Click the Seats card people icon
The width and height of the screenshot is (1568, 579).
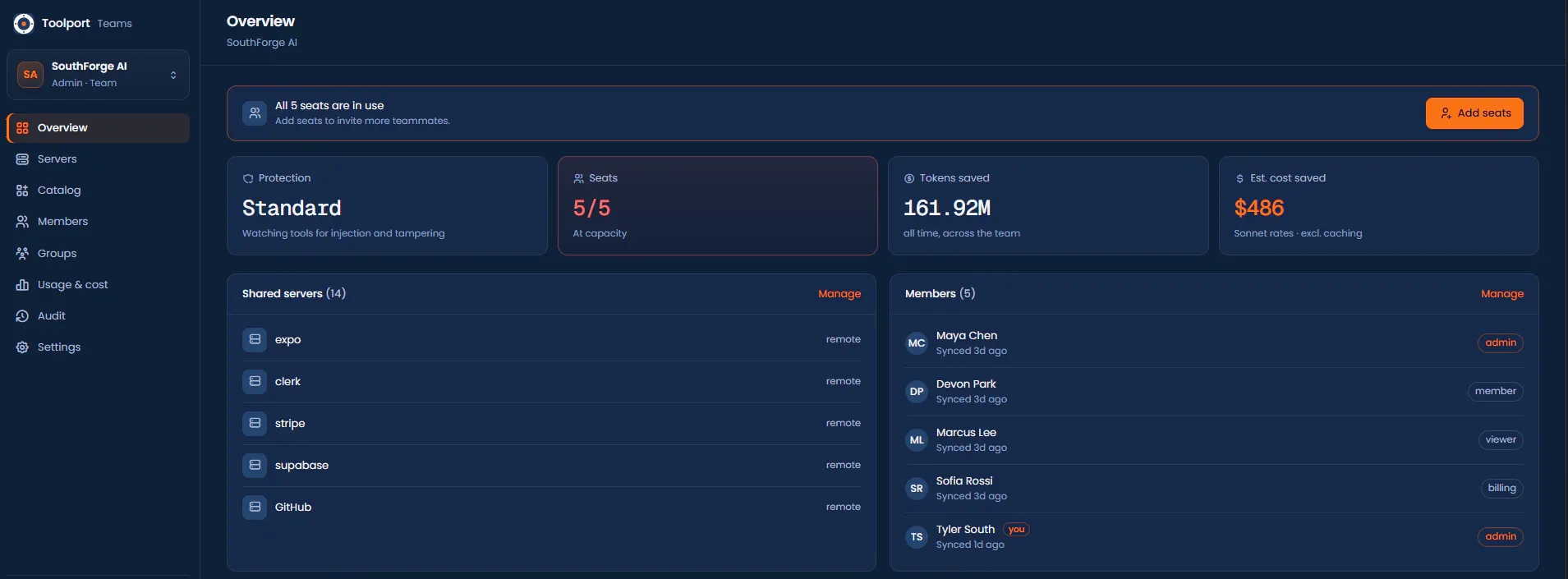[578, 178]
